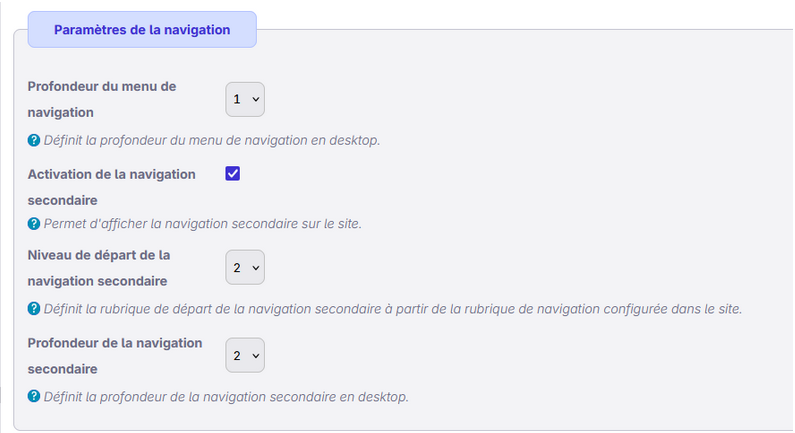Click hint 'Permet d'afficher la navigation secondaire'
The image size is (795, 433).
tap(202, 224)
